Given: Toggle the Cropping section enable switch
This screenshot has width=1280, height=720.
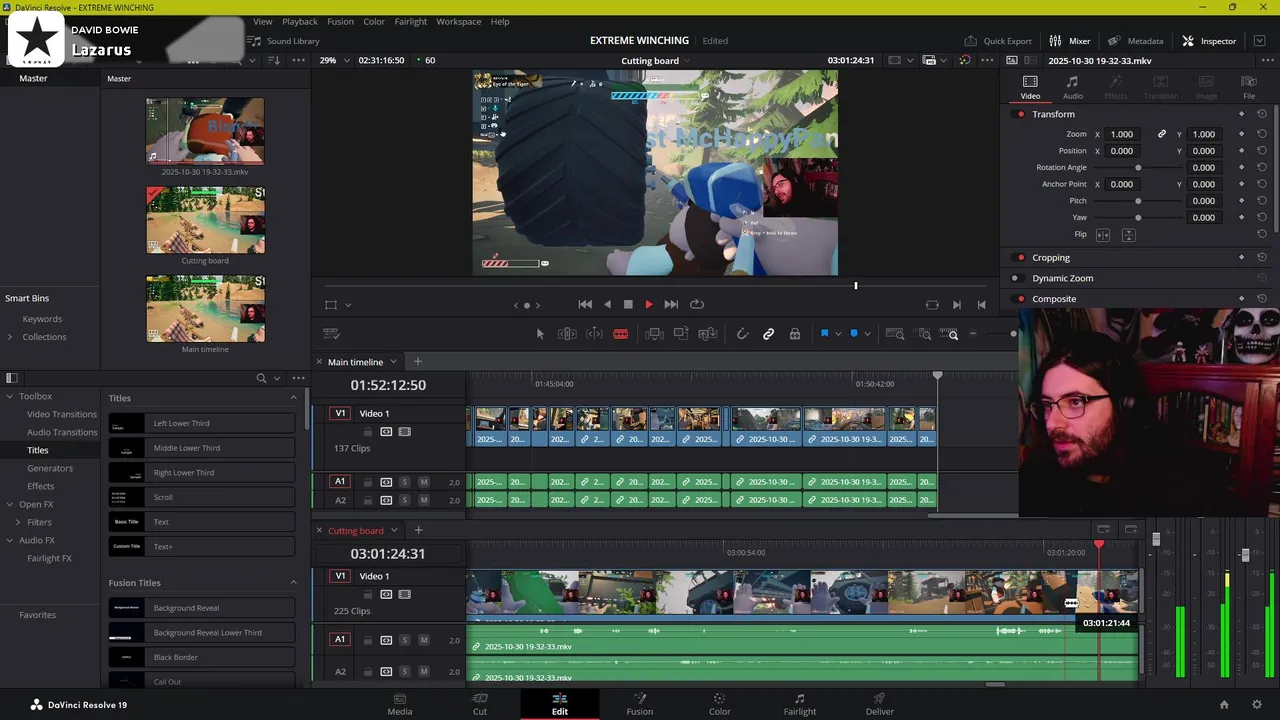Looking at the screenshot, I should [1020, 258].
